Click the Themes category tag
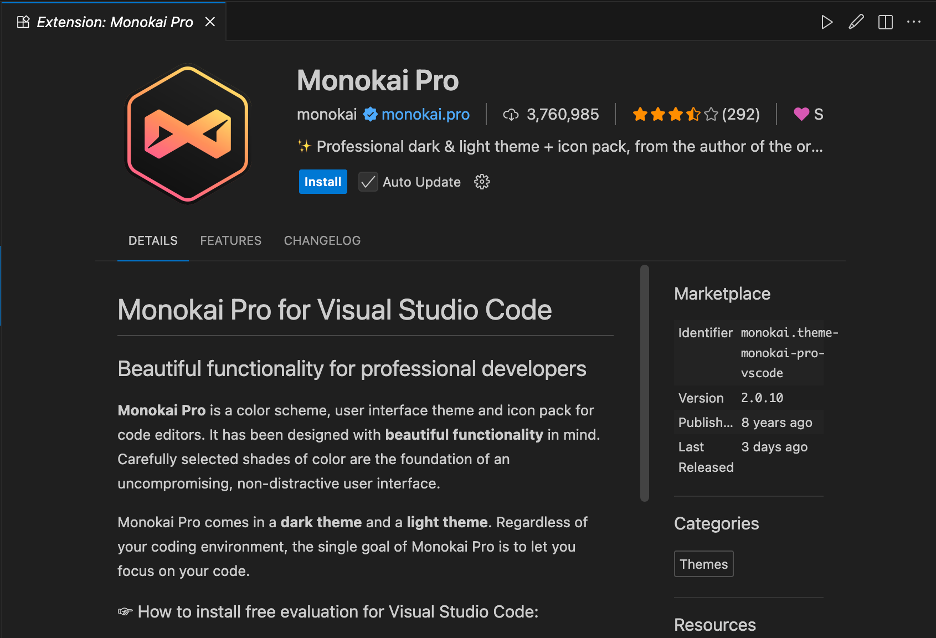The width and height of the screenshot is (936, 638). pos(704,564)
